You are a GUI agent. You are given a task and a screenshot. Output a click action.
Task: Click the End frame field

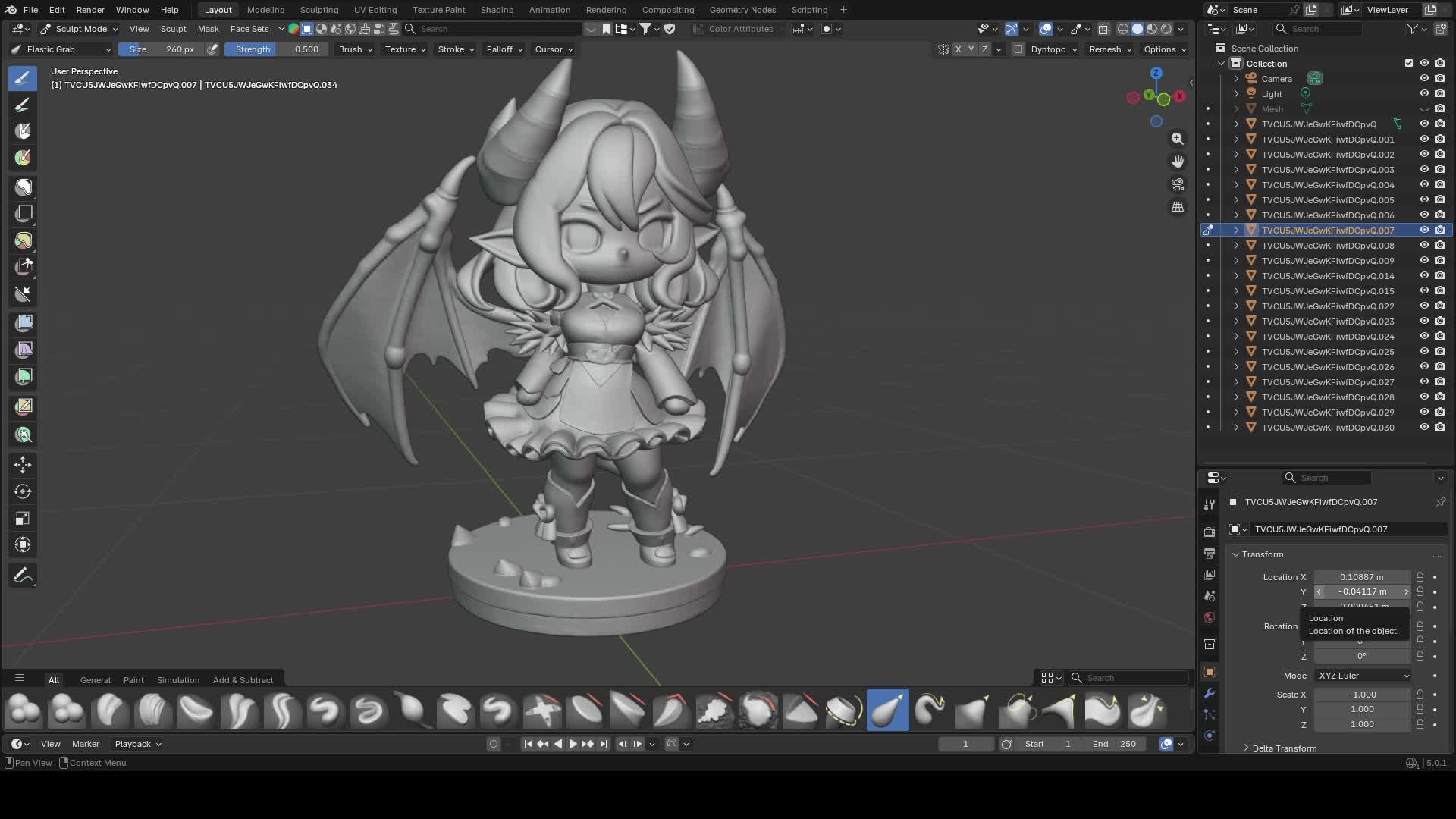[x=1115, y=744]
